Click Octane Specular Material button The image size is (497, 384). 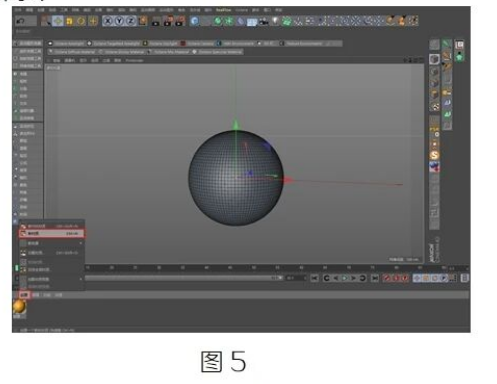[x=219, y=52]
